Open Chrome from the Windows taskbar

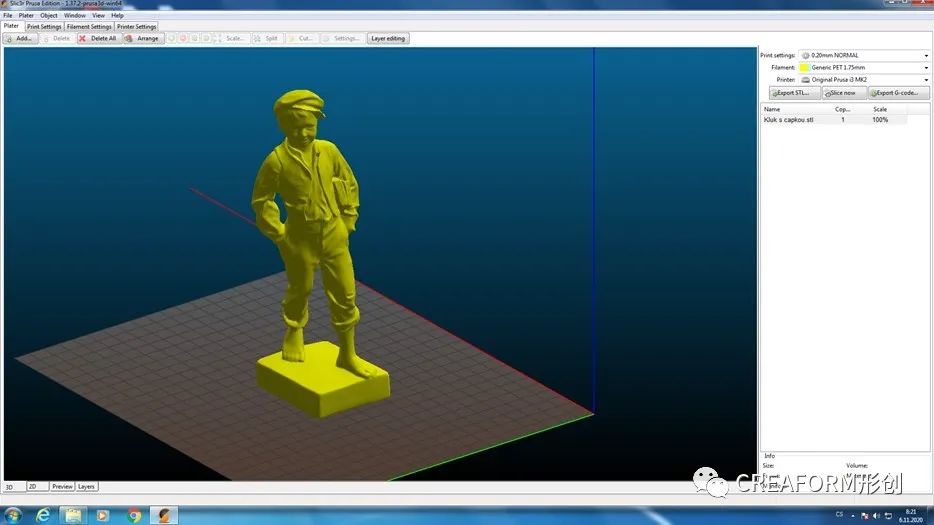[134, 515]
